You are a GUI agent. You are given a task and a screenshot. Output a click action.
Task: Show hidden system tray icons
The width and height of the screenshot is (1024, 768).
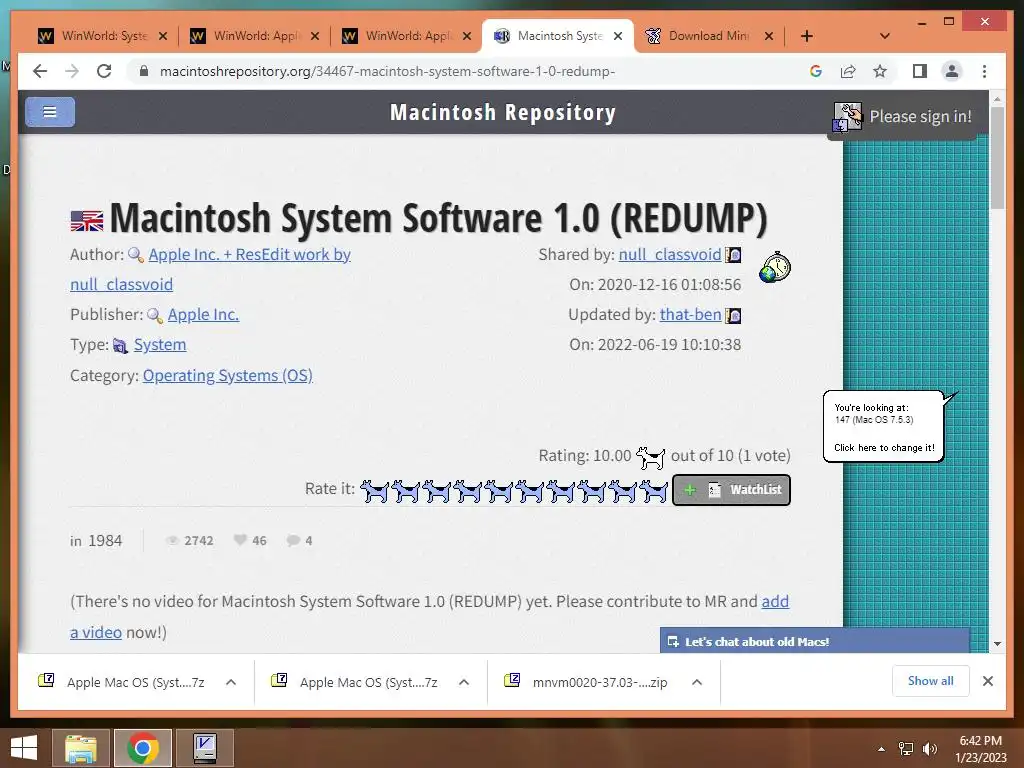pyautogui.click(x=882, y=749)
